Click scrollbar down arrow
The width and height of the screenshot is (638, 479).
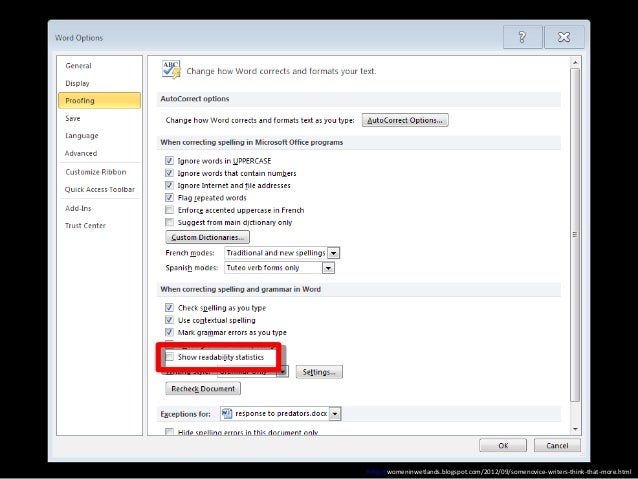tap(575, 429)
